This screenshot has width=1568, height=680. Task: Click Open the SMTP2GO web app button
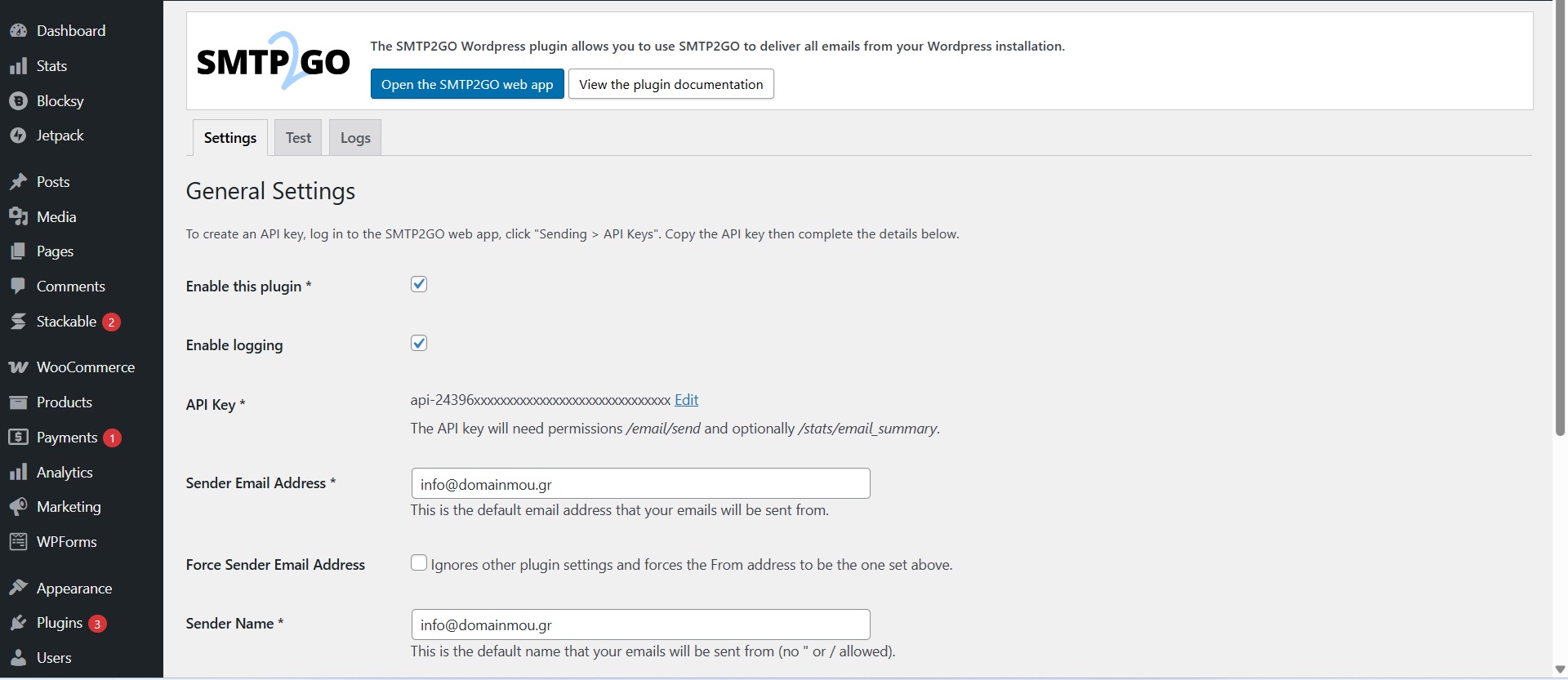click(x=467, y=84)
